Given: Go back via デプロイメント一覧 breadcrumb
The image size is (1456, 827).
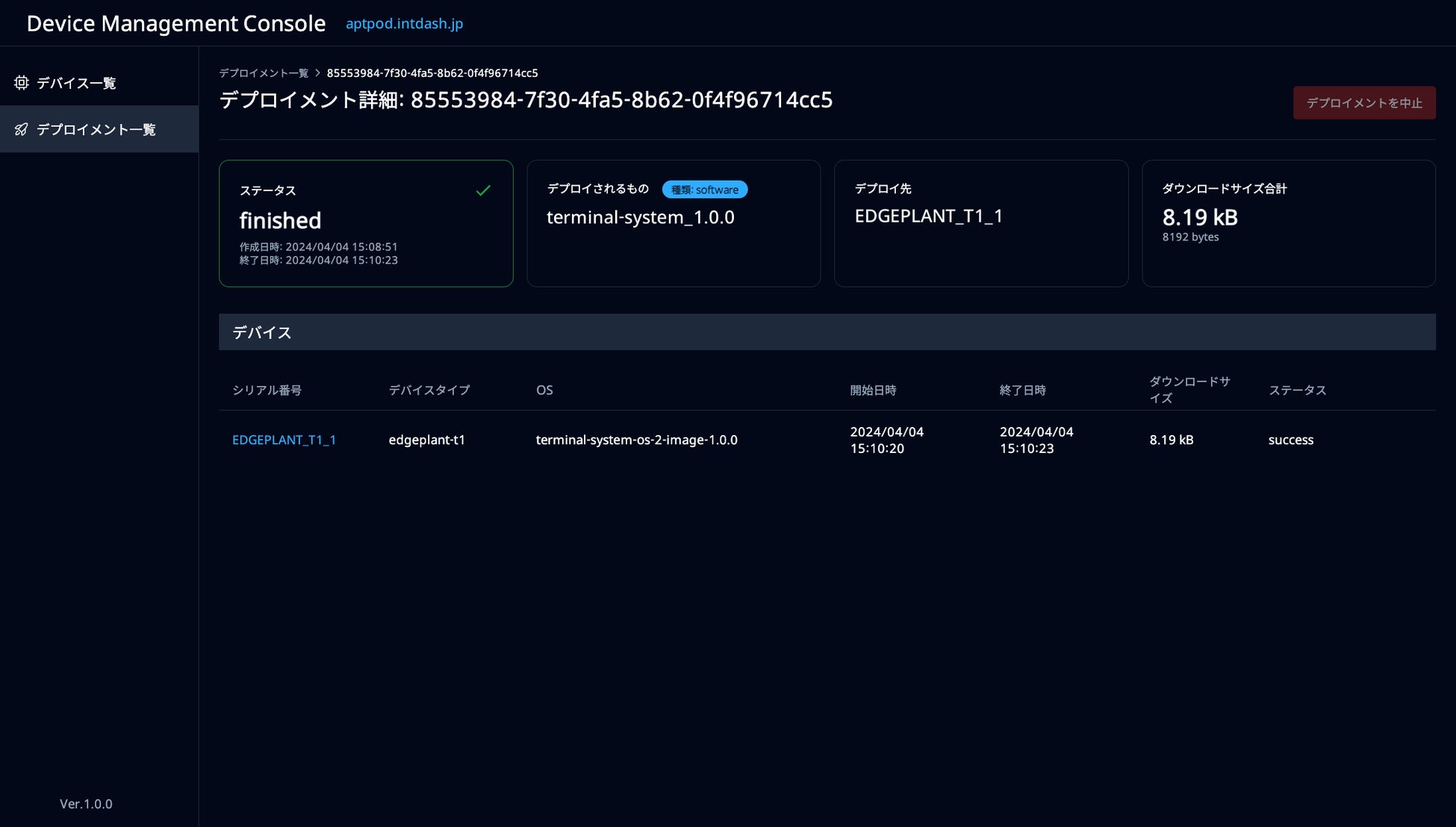Looking at the screenshot, I should [x=264, y=73].
